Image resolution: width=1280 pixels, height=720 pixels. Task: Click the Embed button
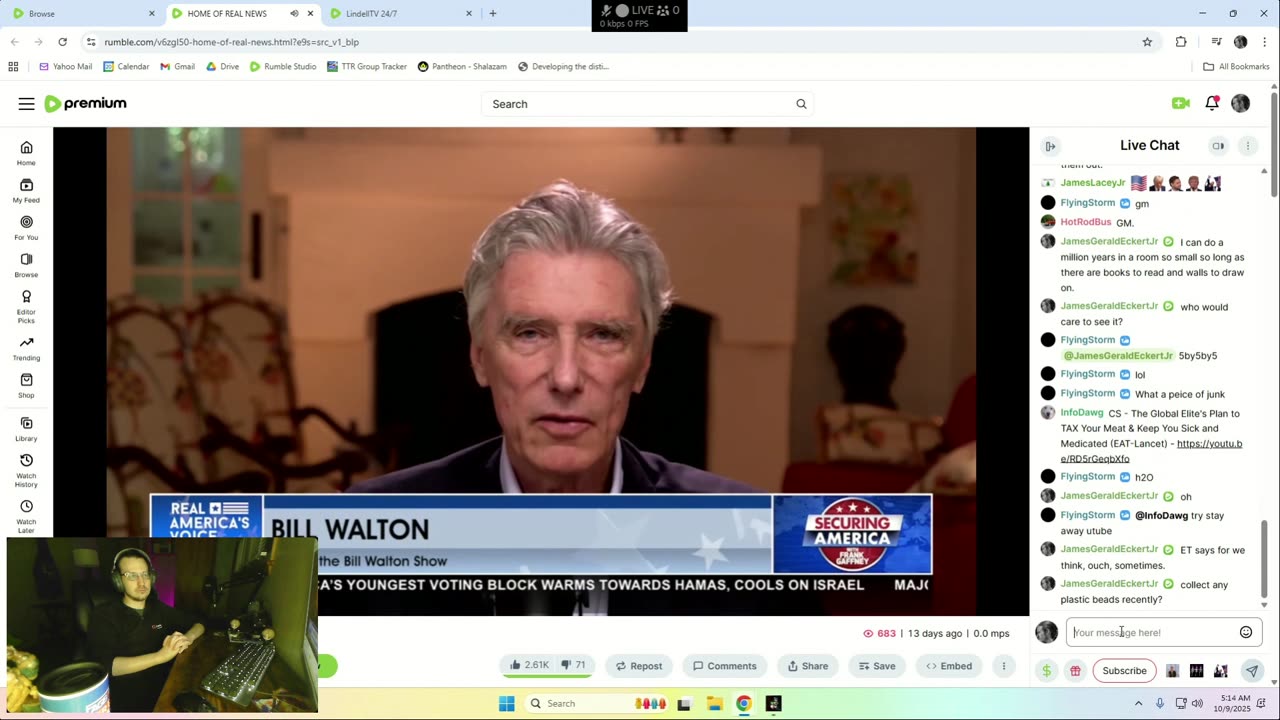948,666
